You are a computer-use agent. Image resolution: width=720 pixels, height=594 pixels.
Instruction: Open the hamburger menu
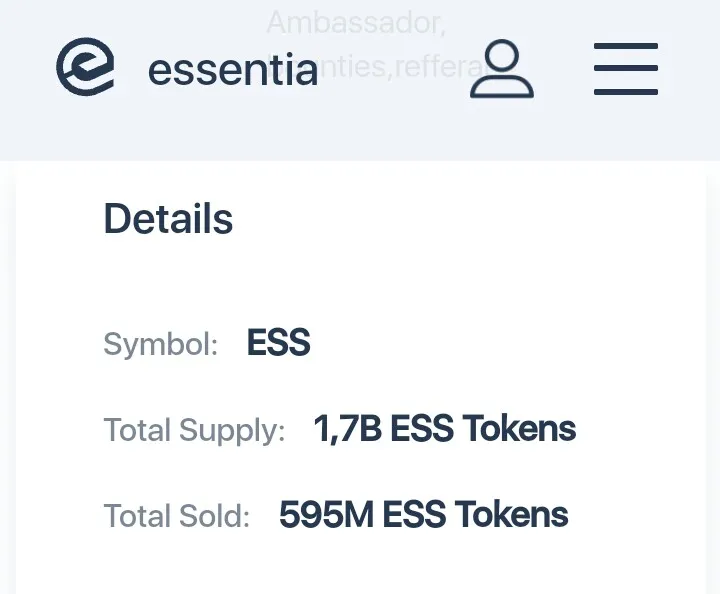coord(626,69)
